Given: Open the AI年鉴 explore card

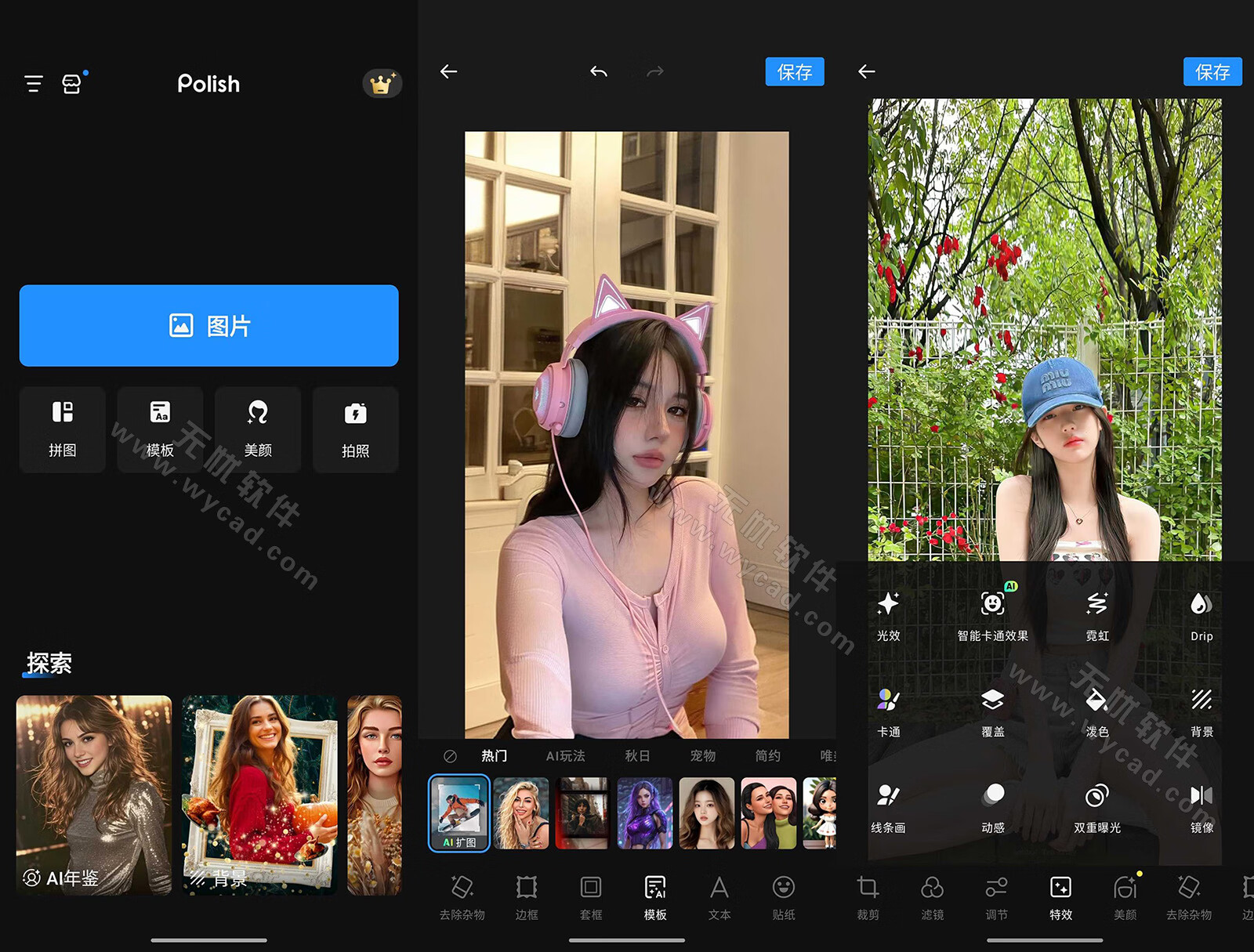Looking at the screenshot, I should click(x=94, y=795).
